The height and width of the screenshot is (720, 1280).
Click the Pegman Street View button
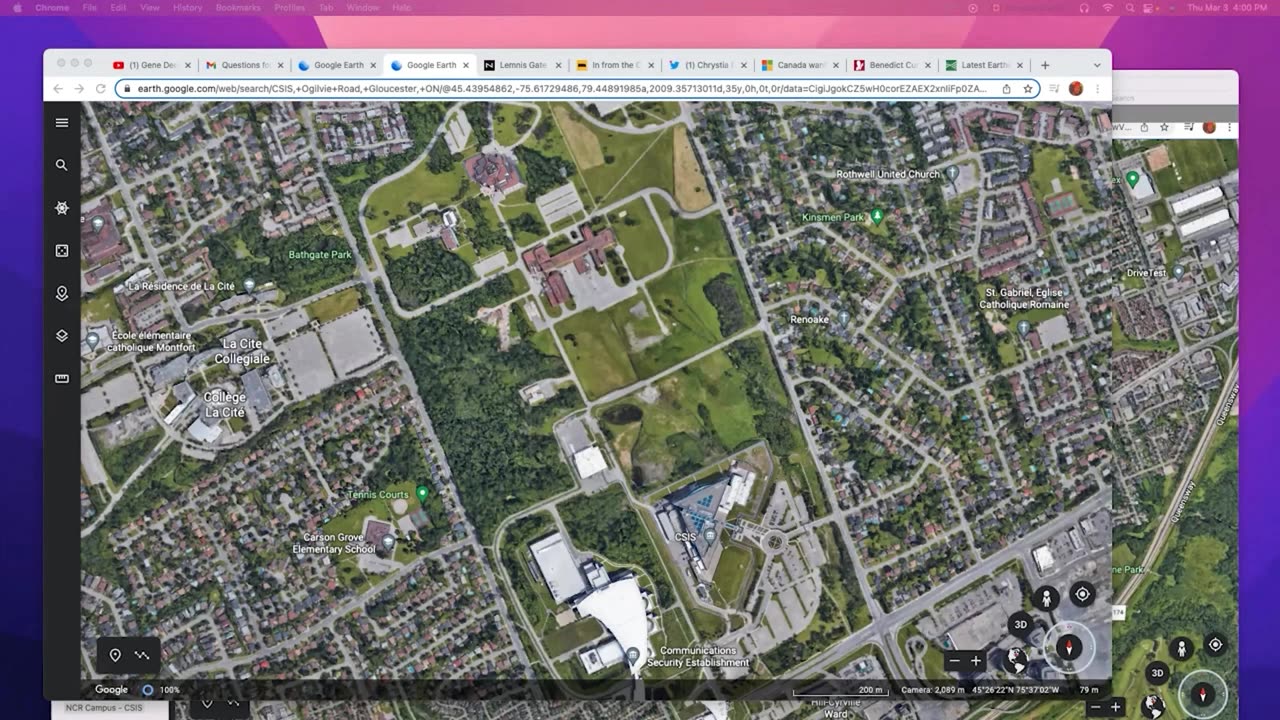click(1047, 599)
